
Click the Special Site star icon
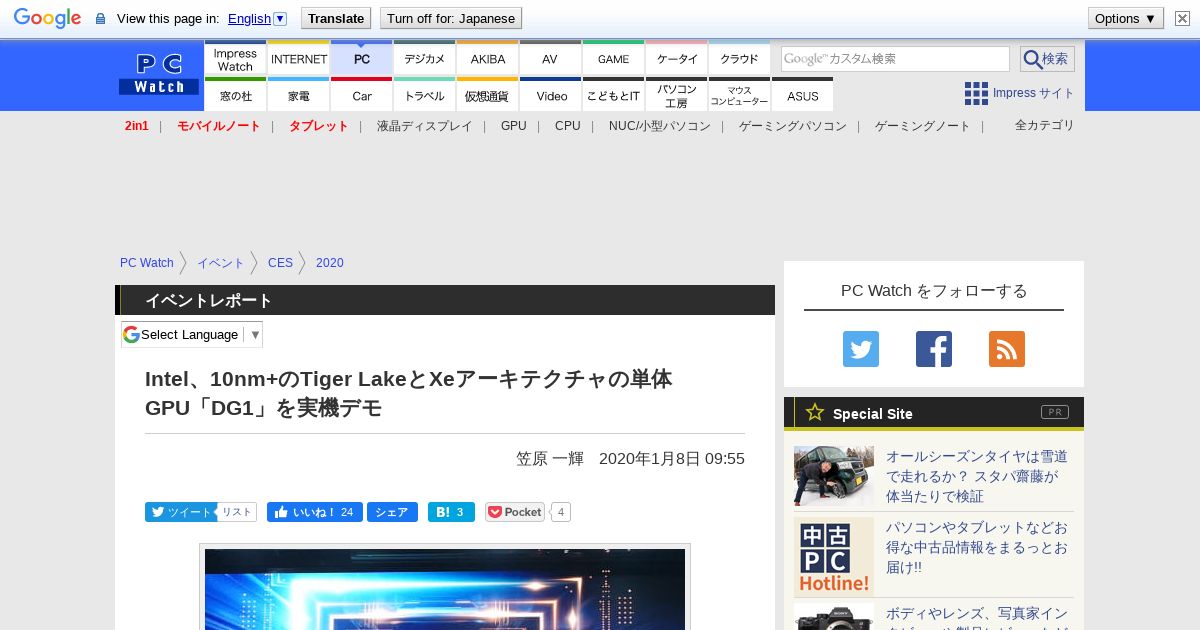click(x=815, y=412)
